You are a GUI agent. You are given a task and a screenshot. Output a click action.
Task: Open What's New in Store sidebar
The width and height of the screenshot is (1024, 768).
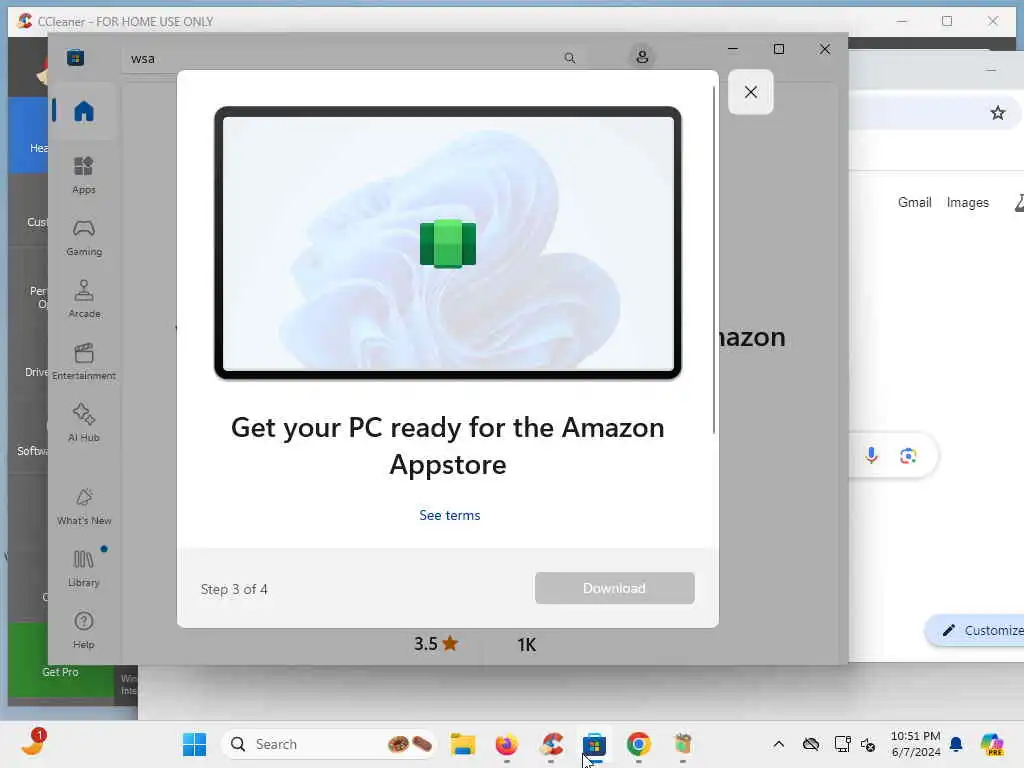click(84, 506)
